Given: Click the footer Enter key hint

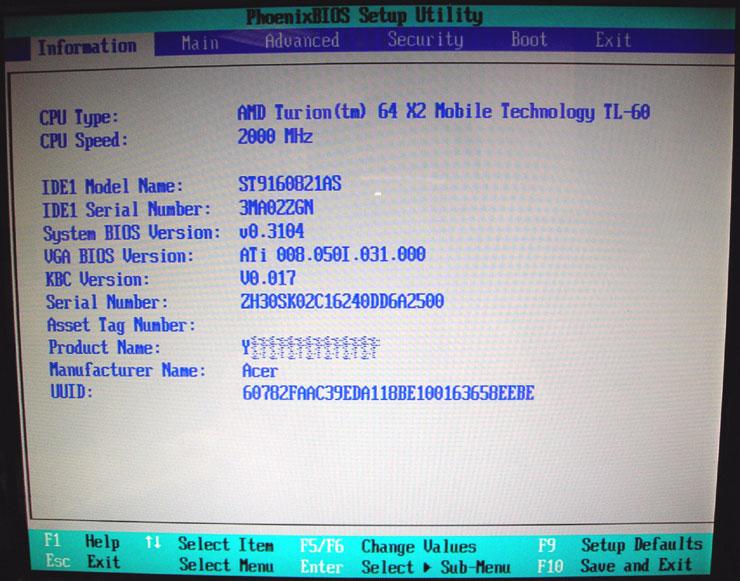Looking at the screenshot, I should 322,567.
